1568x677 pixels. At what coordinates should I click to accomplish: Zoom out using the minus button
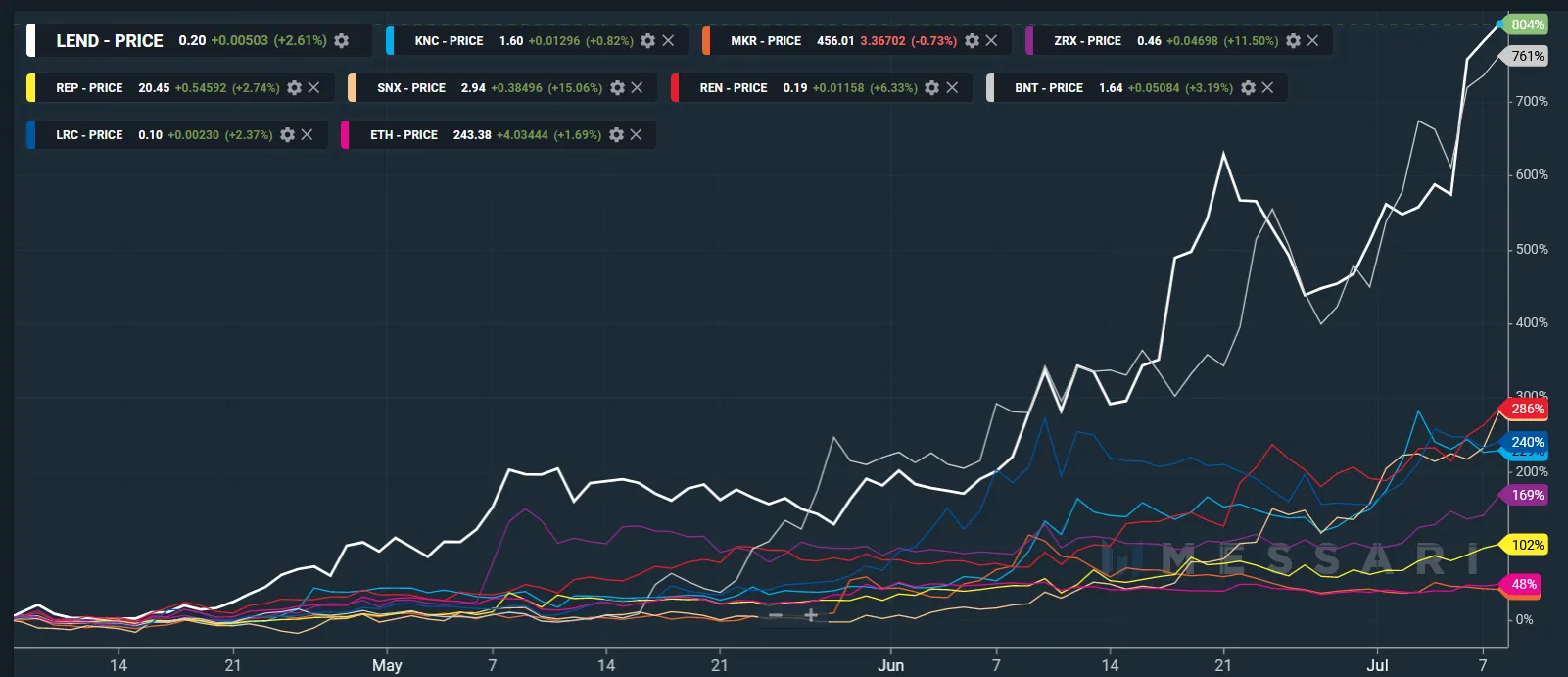776,615
